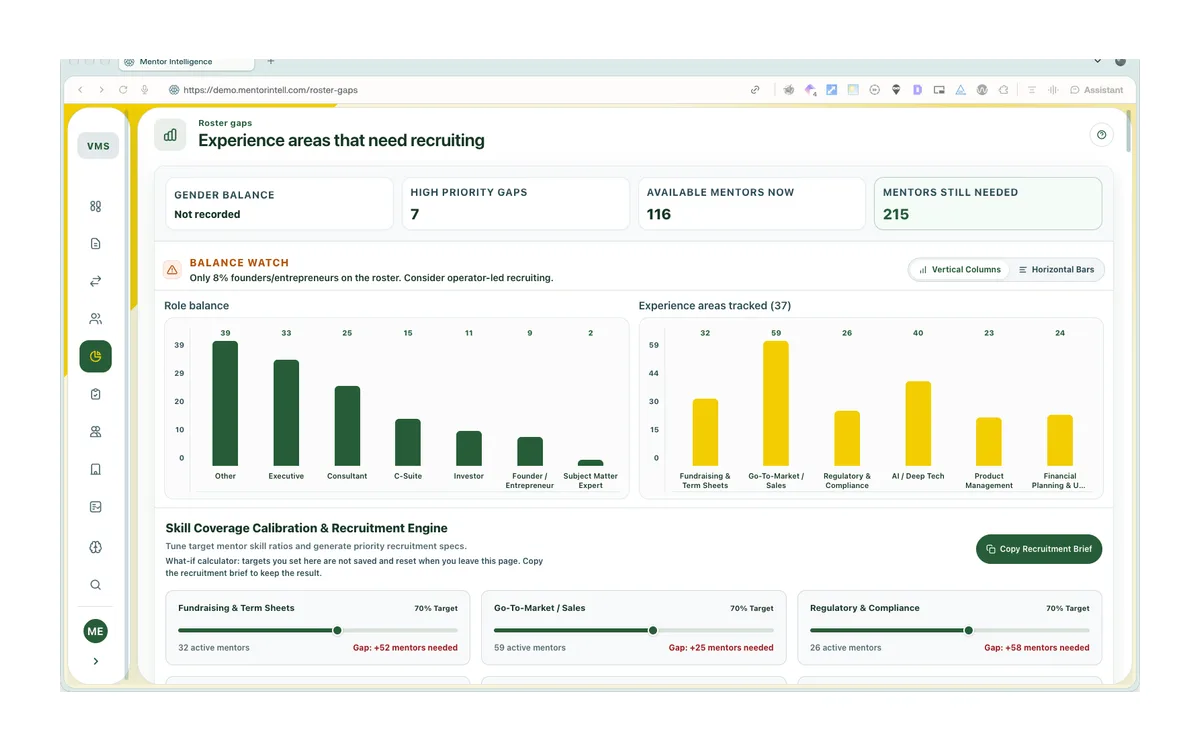The width and height of the screenshot is (1200, 750).
Task: Click the bar chart icon beside page title
Action: point(170,135)
